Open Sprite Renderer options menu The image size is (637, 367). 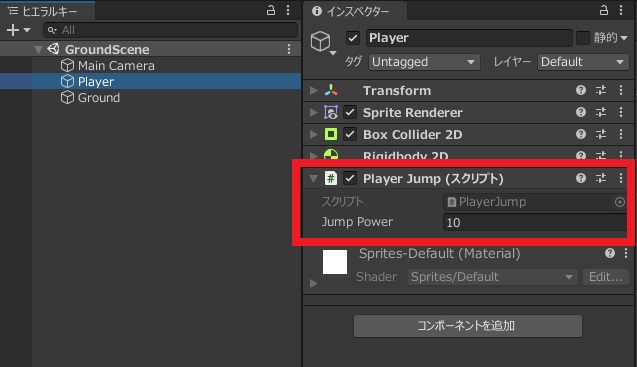621,112
